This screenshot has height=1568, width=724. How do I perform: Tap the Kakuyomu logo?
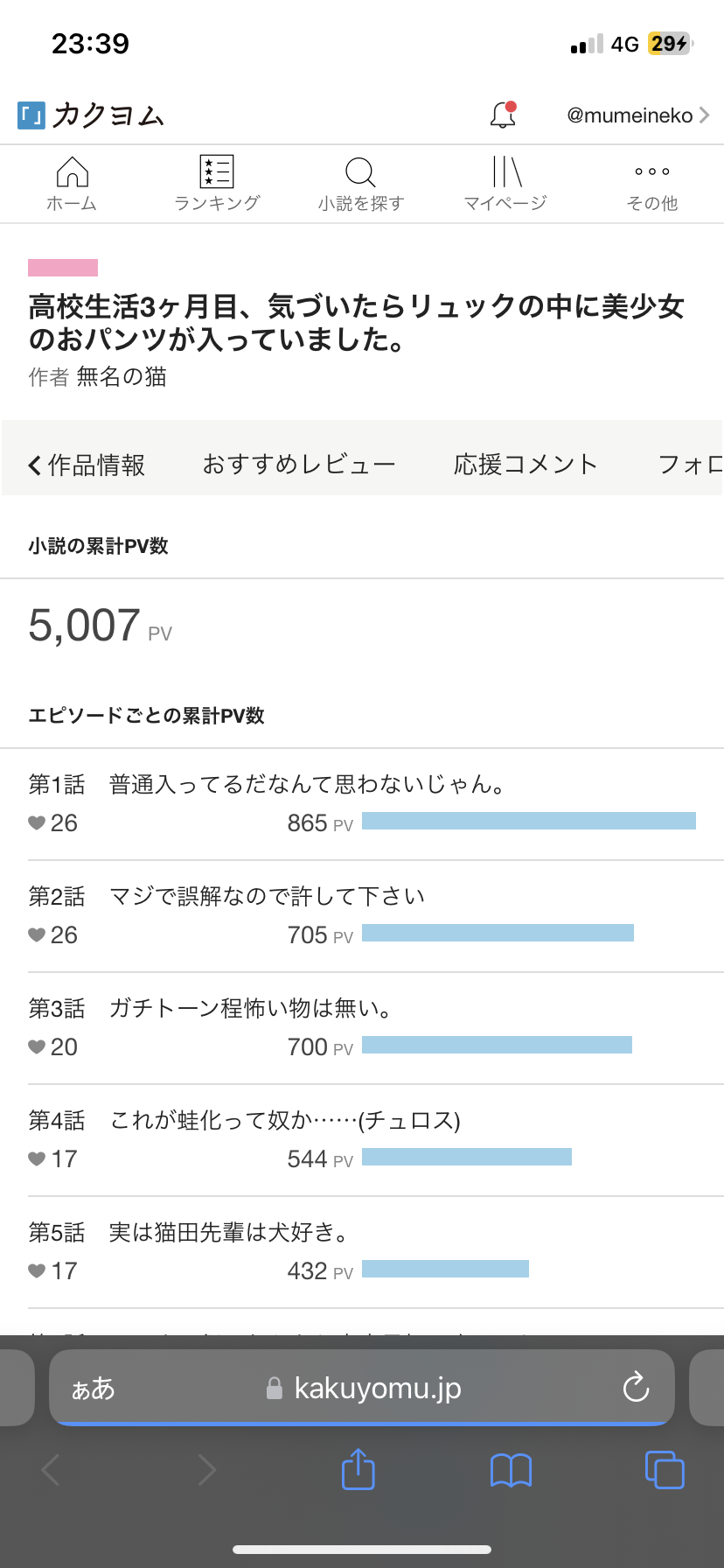click(91, 115)
